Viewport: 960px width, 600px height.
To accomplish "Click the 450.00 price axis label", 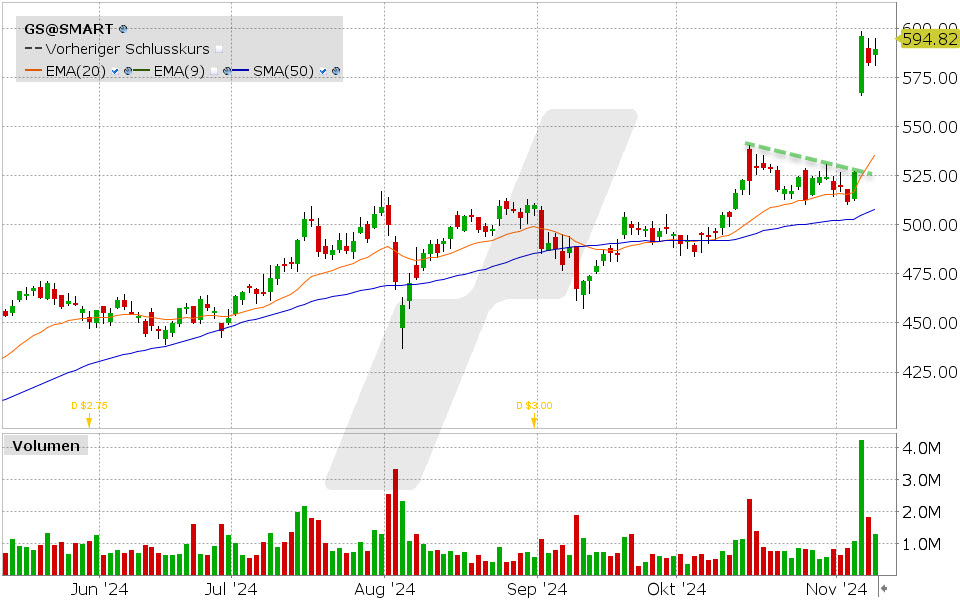I will 930,323.
